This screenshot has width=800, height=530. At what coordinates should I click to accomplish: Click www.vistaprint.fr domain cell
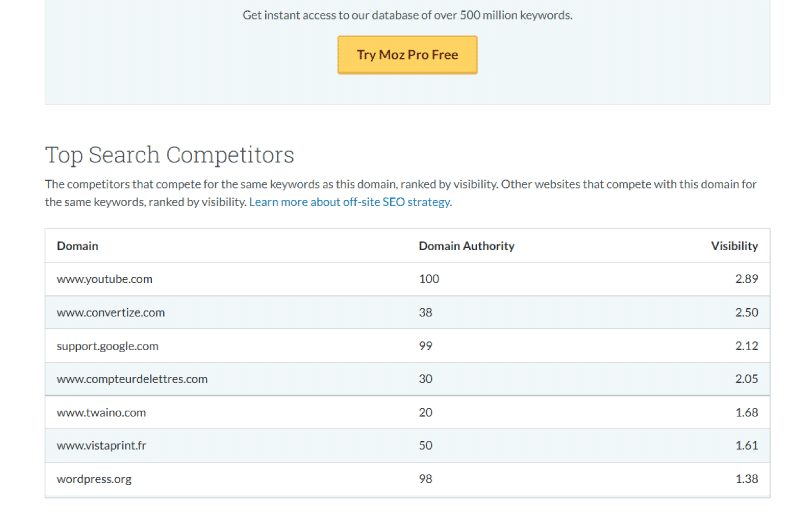pos(101,445)
